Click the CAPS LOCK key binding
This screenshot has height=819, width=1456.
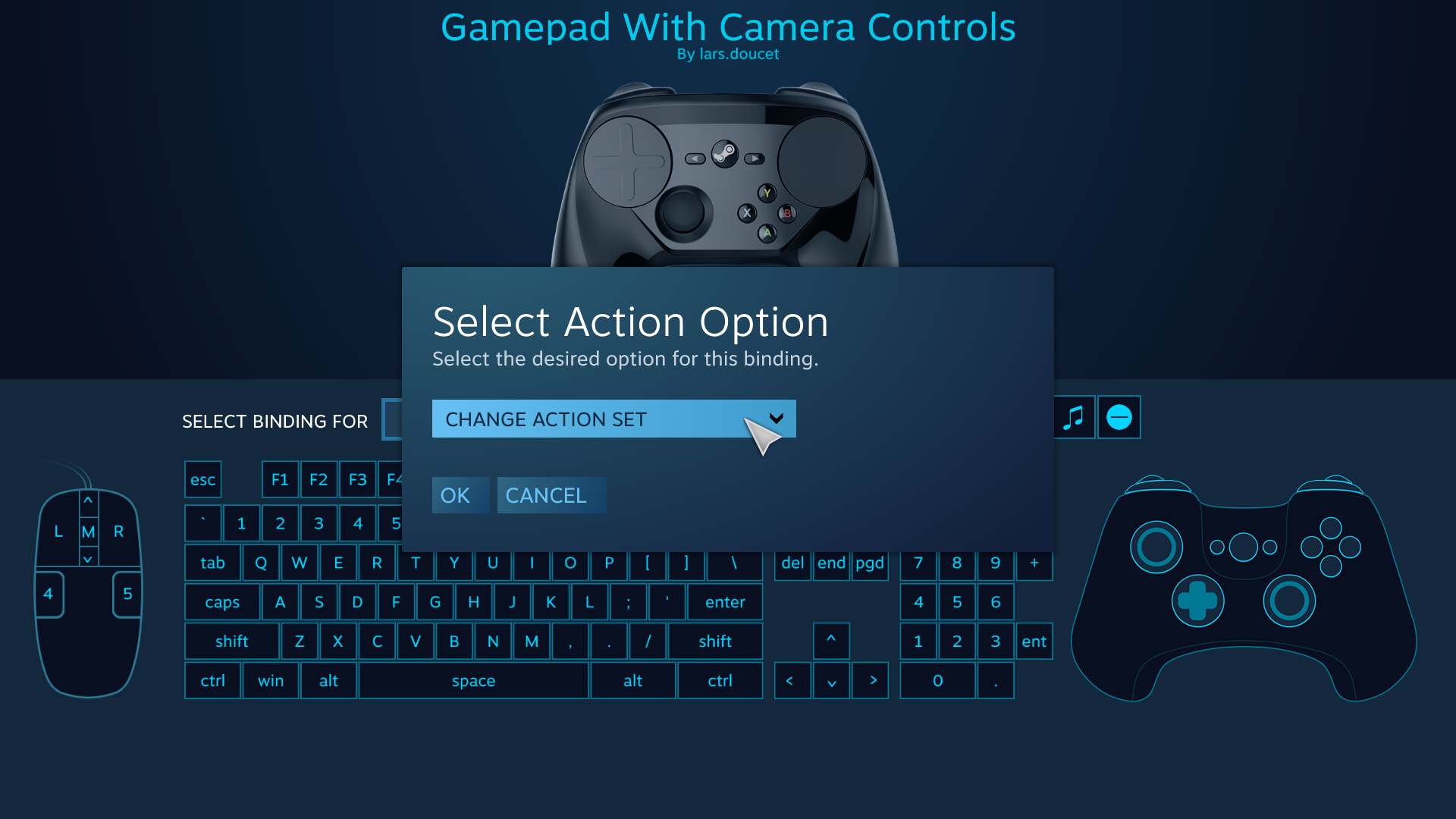click(x=222, y=602)
